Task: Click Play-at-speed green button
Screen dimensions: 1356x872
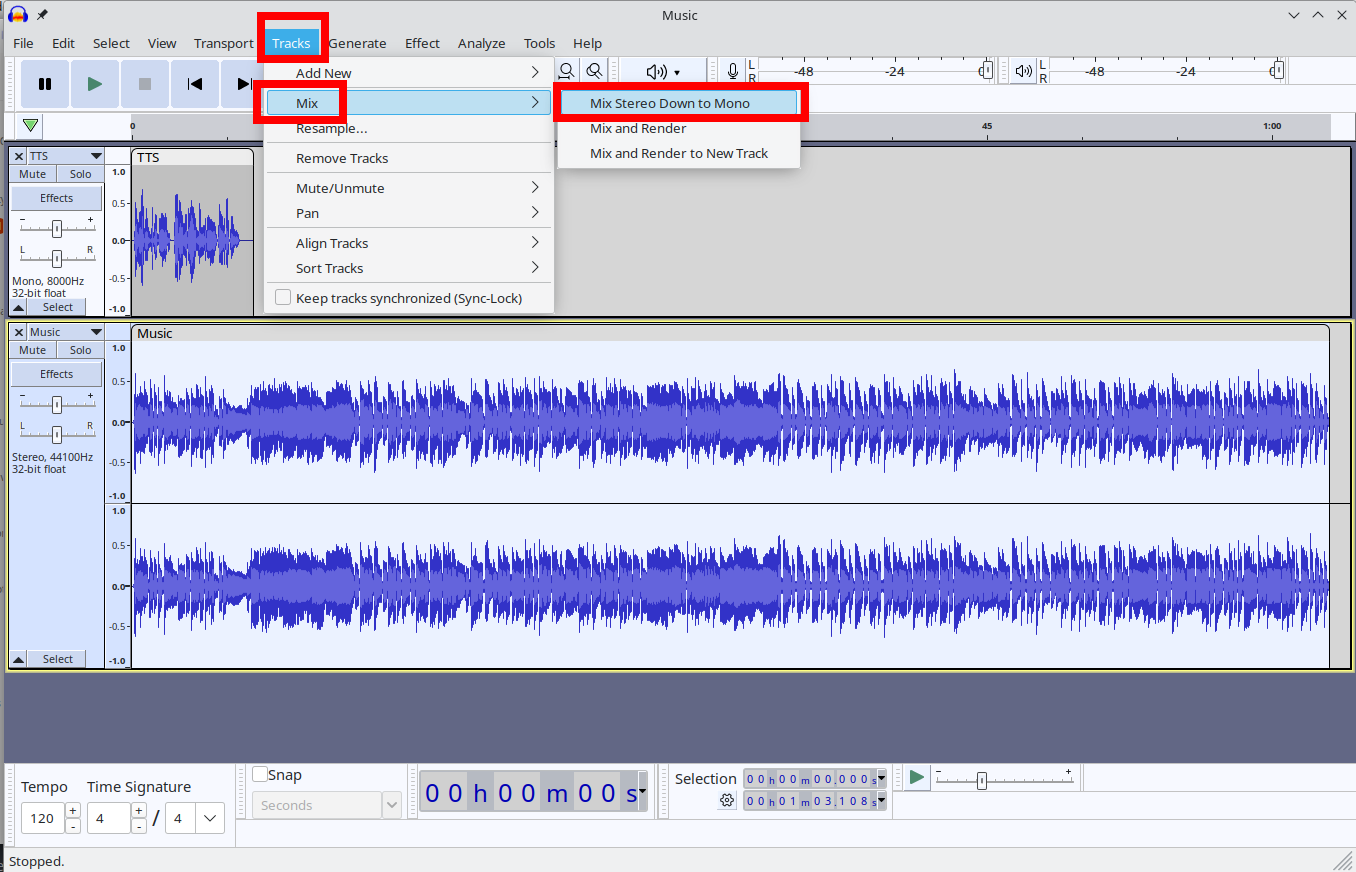Action: (x=917, y=777)
